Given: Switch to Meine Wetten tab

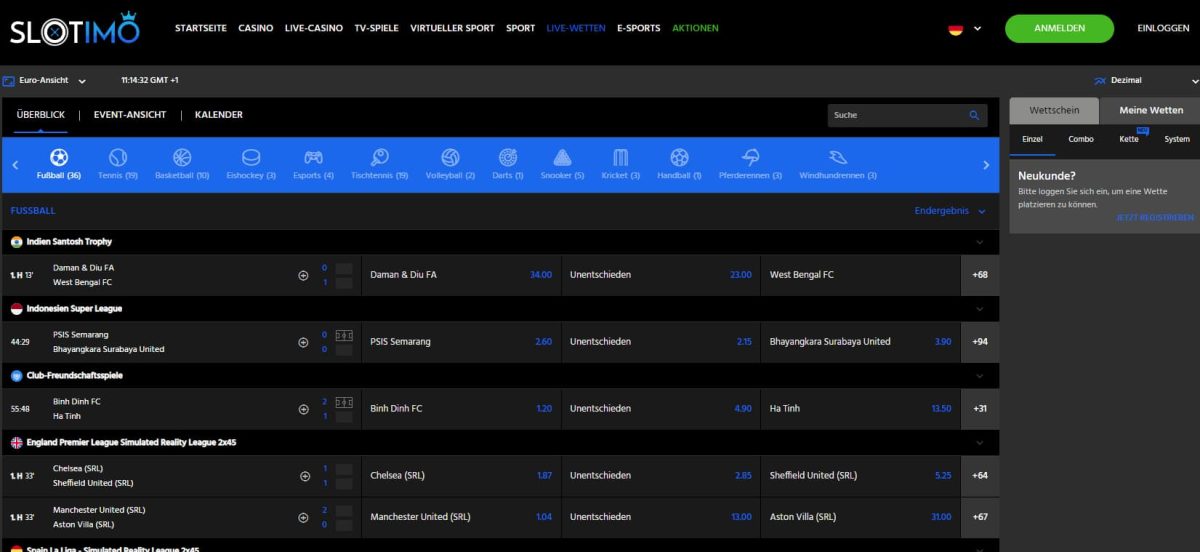Looking at the screenshot, I should click(x=1150, y=110).
